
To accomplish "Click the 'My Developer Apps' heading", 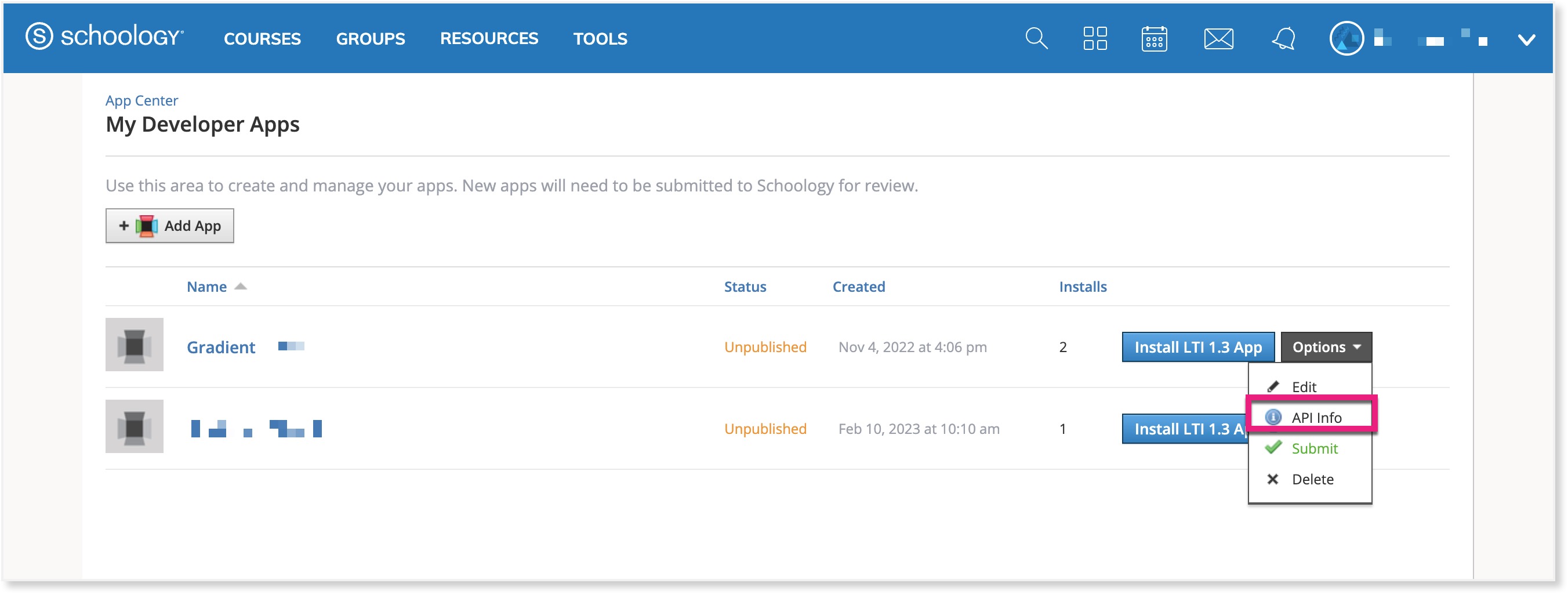I will 202,124.
